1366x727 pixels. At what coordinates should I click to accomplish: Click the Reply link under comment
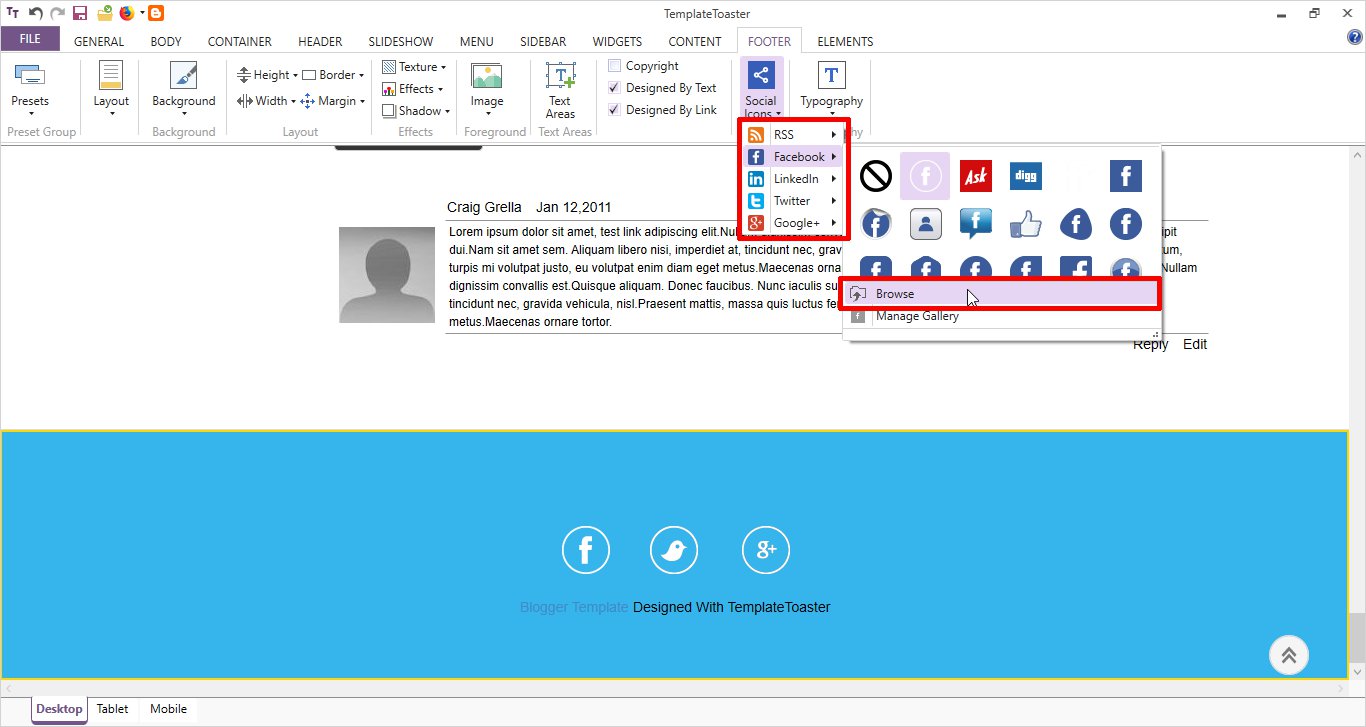coord(1150,344)
